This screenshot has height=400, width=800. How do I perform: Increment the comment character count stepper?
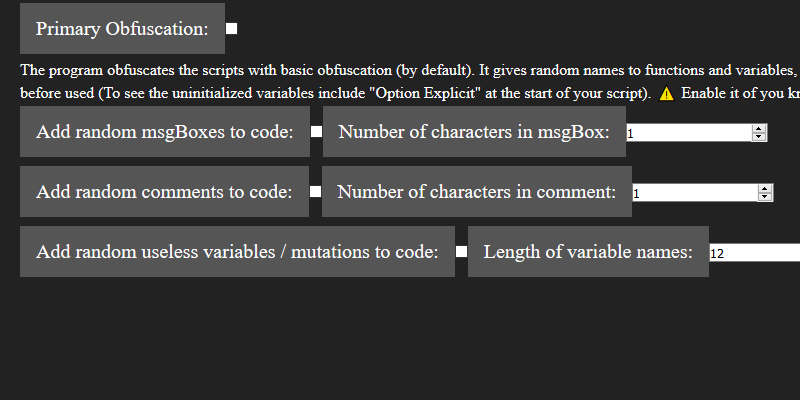point(764,189)
